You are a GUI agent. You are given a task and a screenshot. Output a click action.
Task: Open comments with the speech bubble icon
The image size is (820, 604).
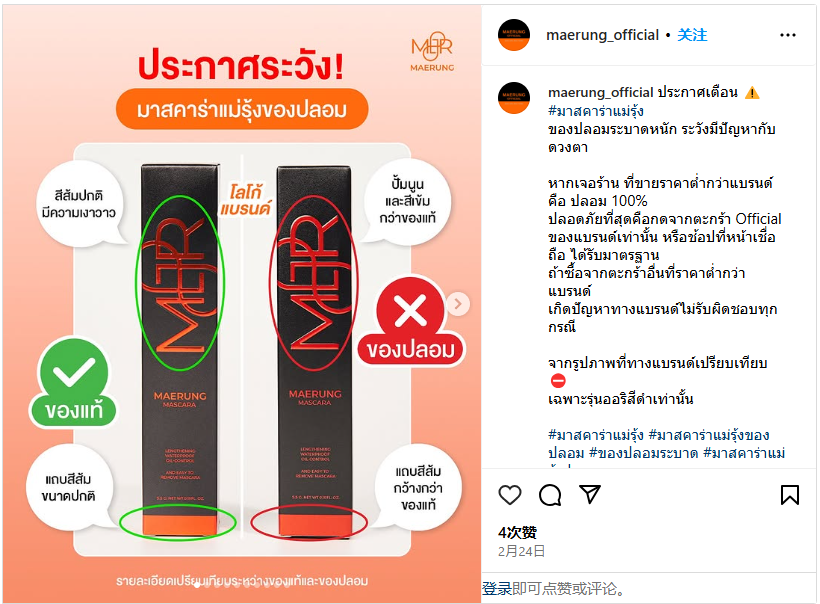(x=550, y=495)
